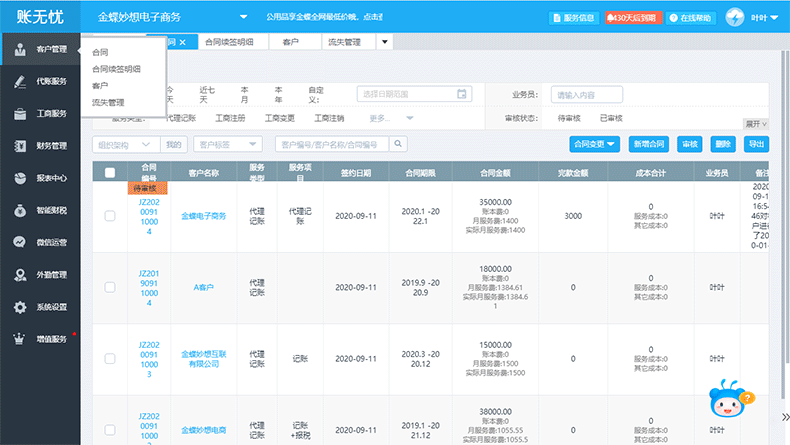Toggle the select-all header checkbox
This screenshot has width=790, height=445.
pyautogui.click(x=110, y=173)
